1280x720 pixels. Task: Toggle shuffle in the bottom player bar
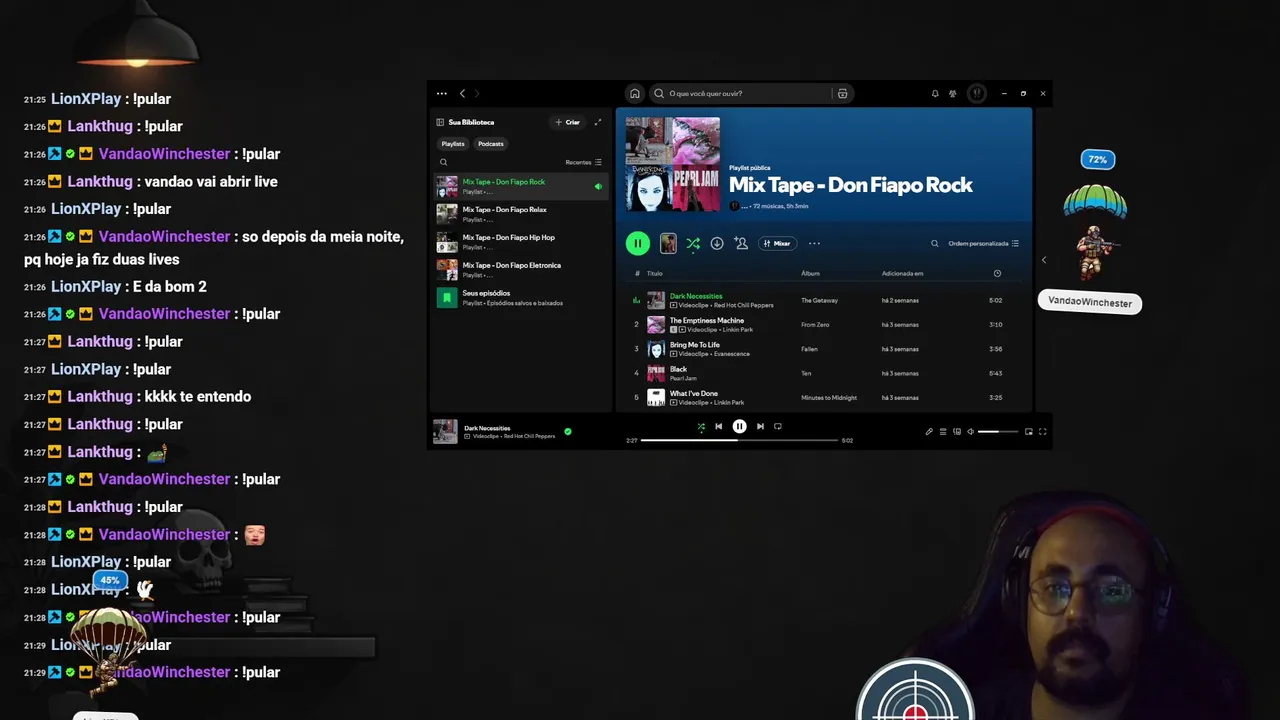[x=701, y=426]
